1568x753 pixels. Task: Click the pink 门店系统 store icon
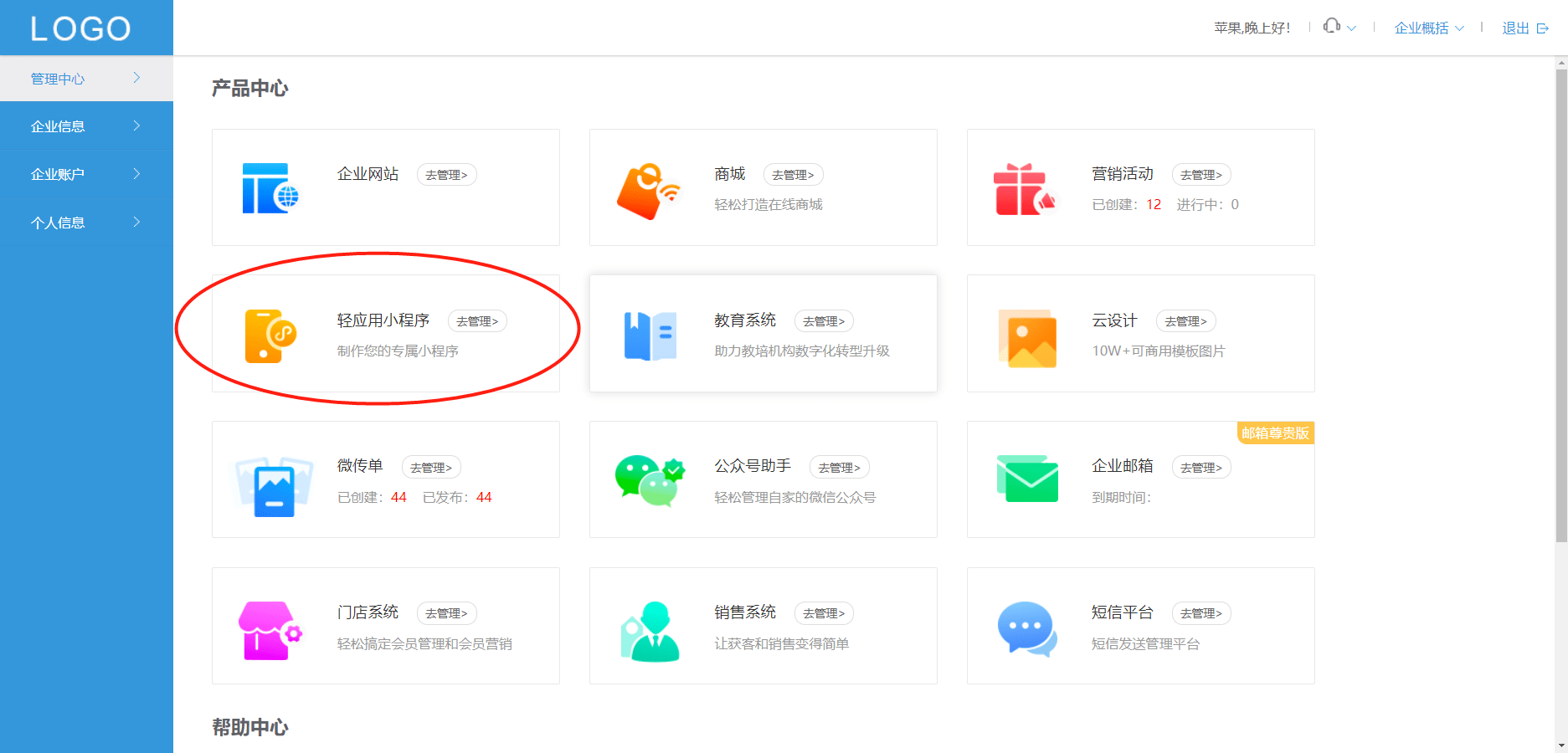pos(270,630)
